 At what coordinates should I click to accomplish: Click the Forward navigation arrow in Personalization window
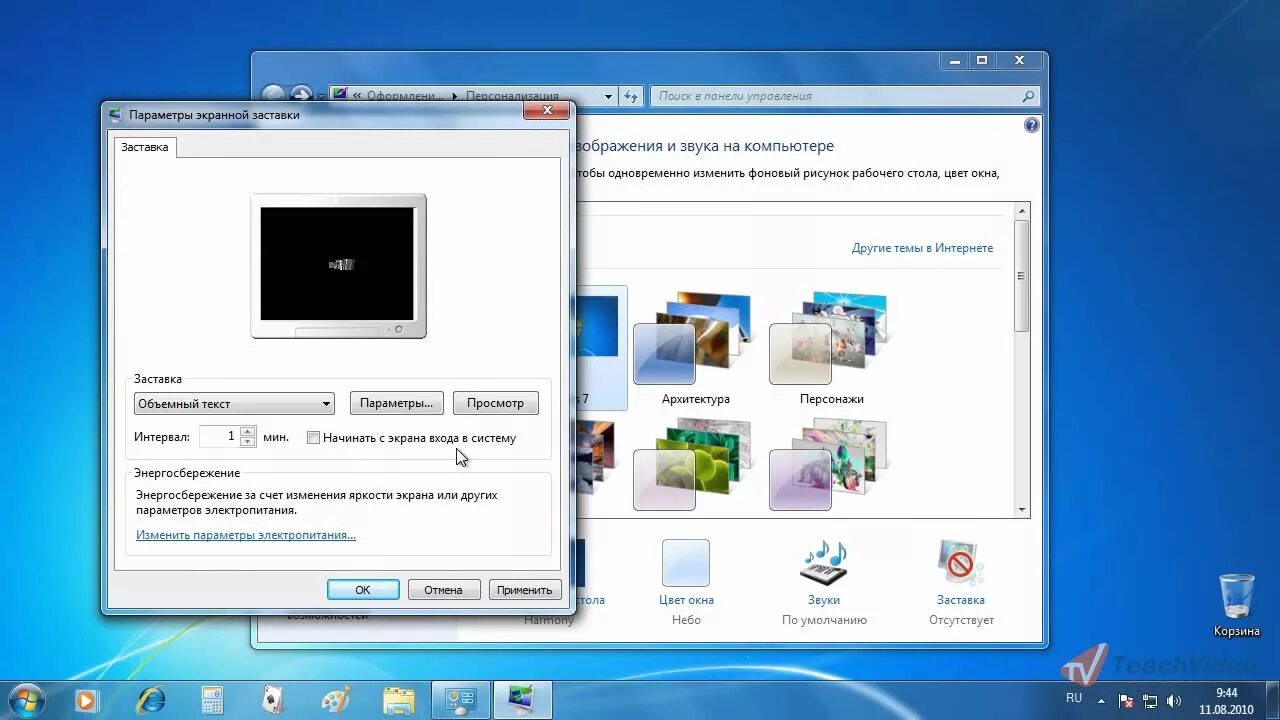click(301, 95)
